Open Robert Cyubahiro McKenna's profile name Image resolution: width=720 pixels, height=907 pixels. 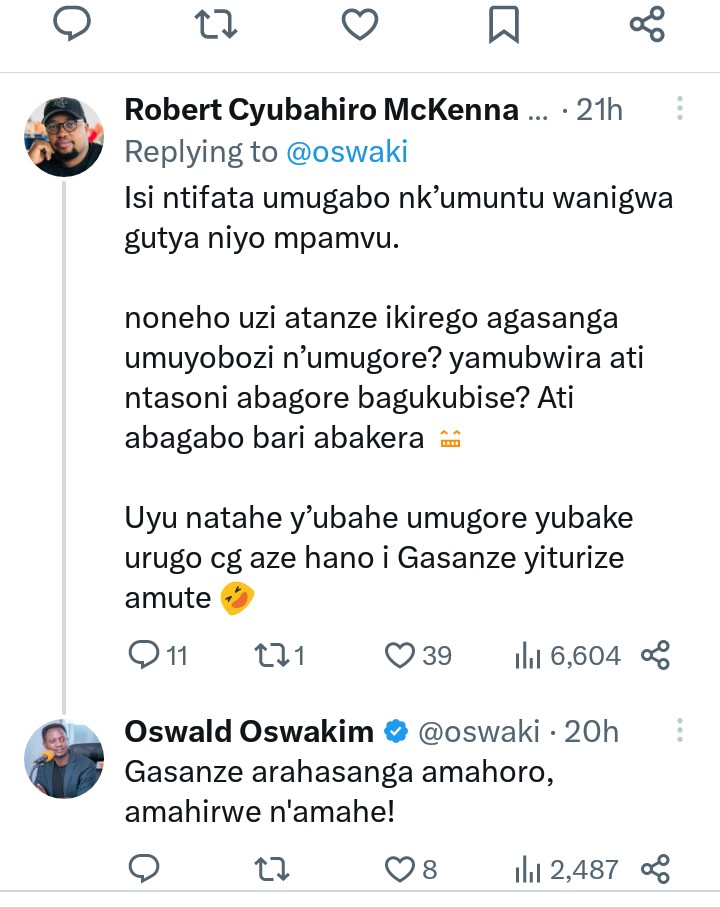coord(321,110)
